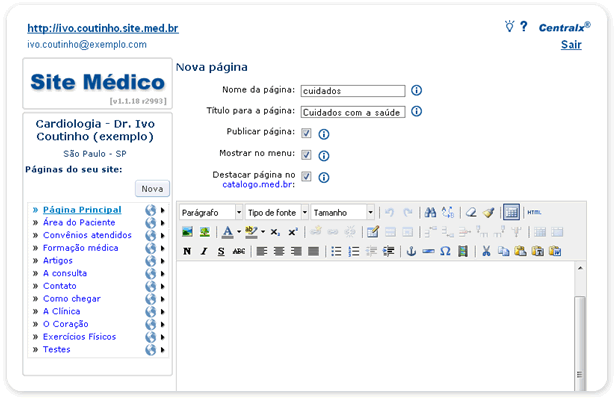Open the find binoculars tool

point(430,212)
